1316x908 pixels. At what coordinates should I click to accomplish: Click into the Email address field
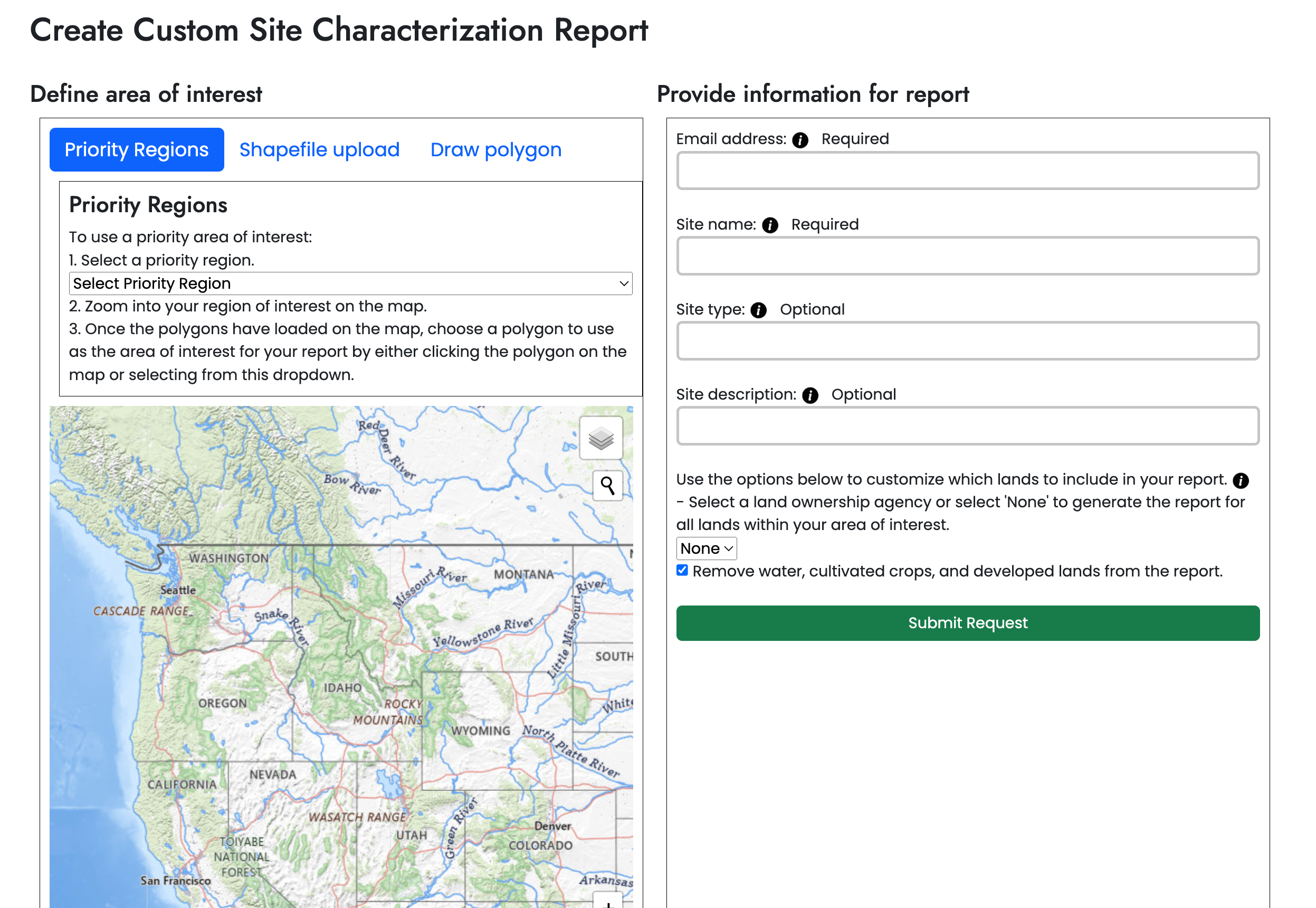pos(967,171)
